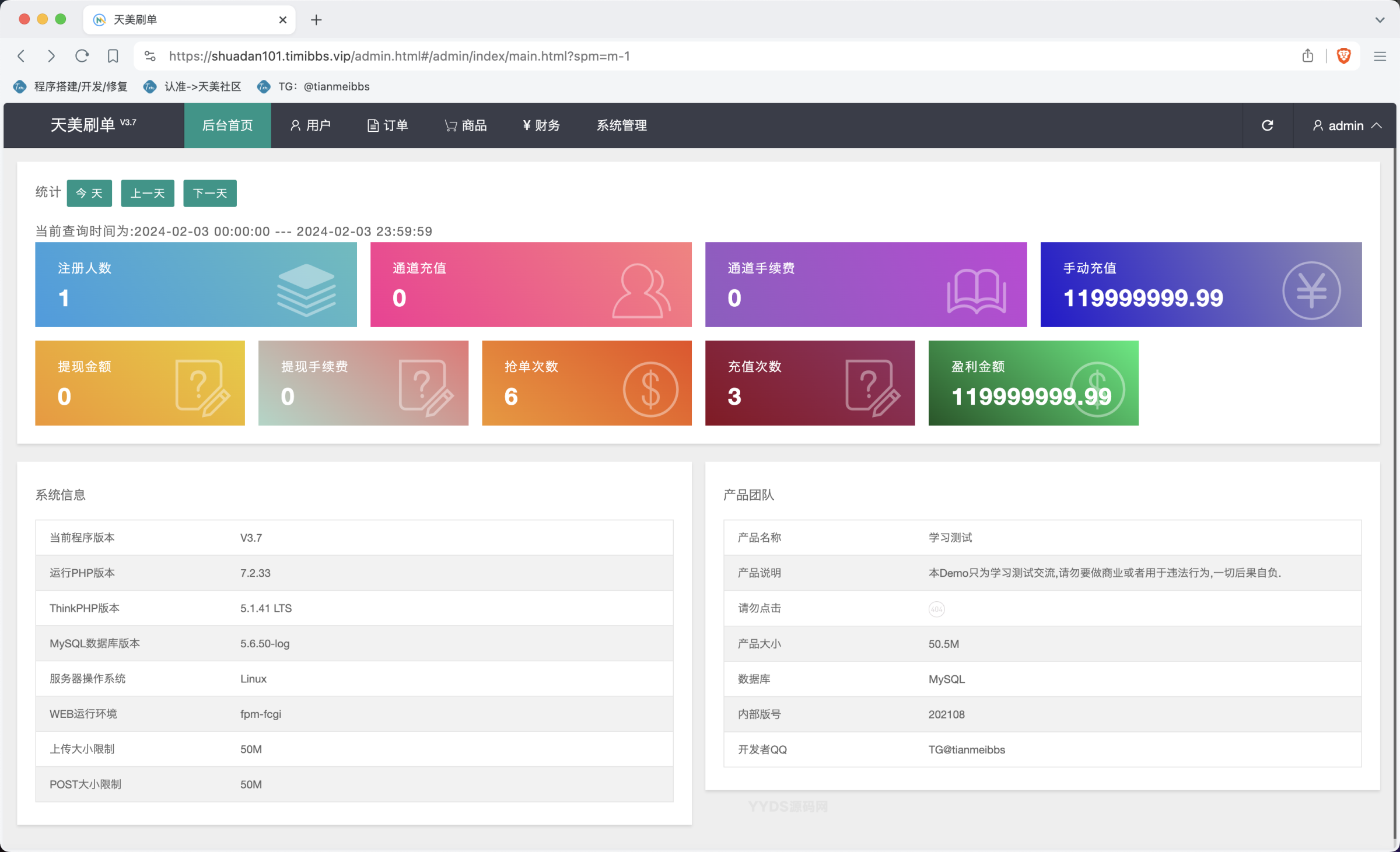Click the 上一天 button
The height and width of the screenshot is (852, 1400).
147,193
